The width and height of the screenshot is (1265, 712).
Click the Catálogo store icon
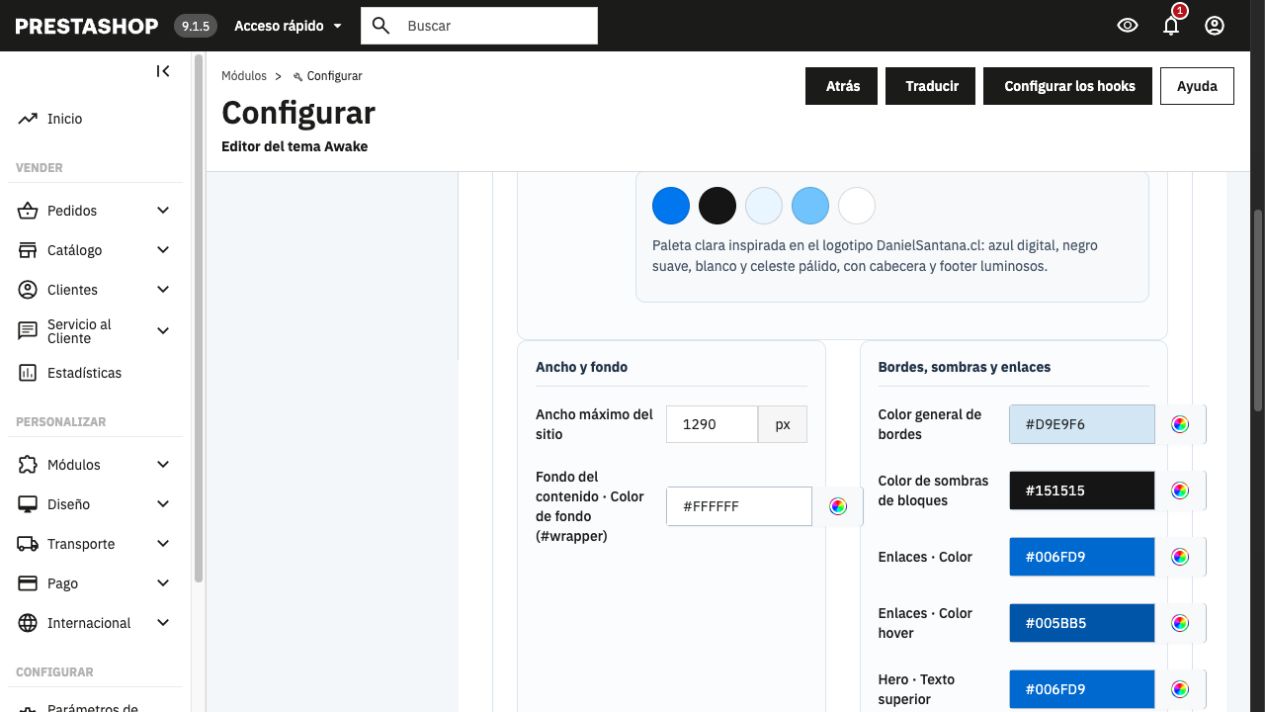pyautogui.click(x=28, y=251)
